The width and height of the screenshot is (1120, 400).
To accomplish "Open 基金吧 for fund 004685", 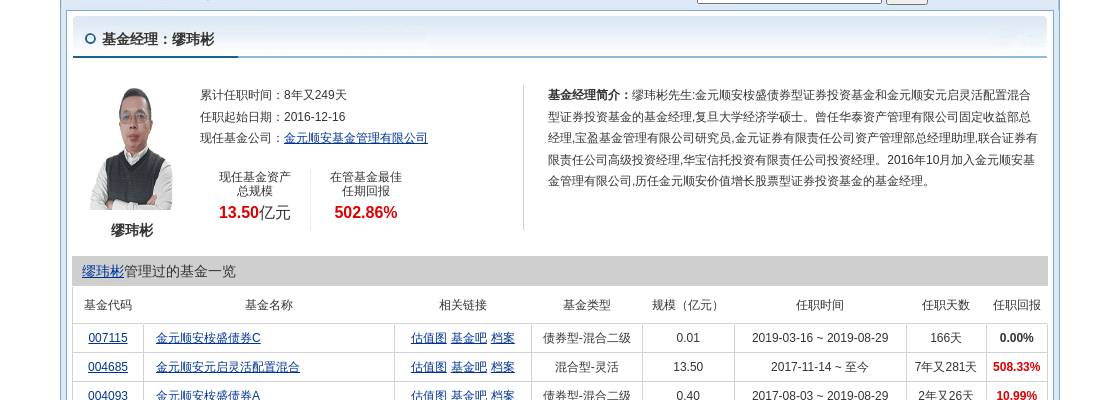I will [469, 367].
